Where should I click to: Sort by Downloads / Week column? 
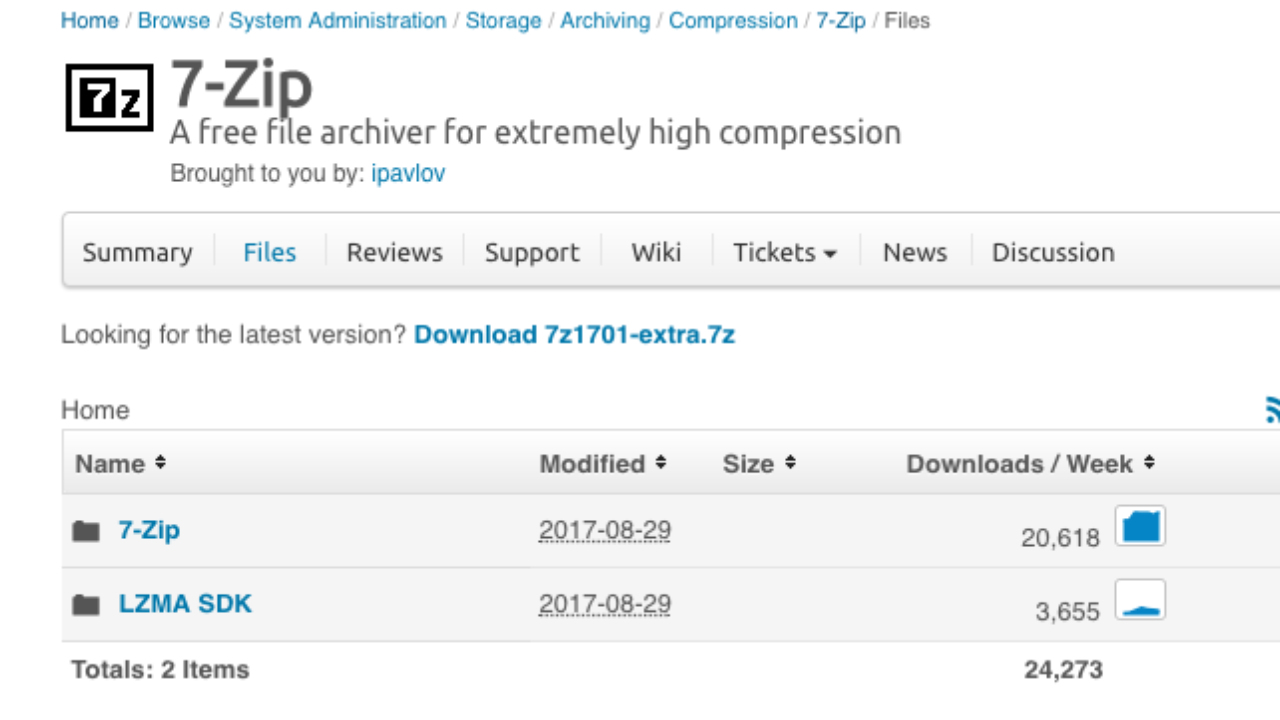pos(1030,464)
